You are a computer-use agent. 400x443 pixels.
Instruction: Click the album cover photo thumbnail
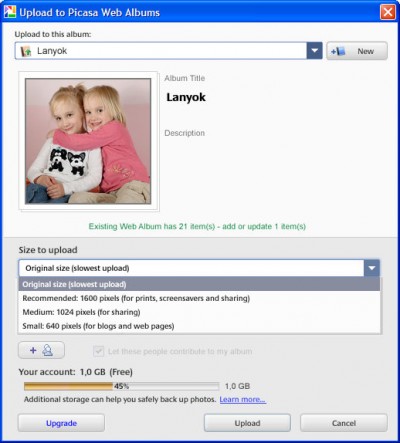[x=88, y=141]
